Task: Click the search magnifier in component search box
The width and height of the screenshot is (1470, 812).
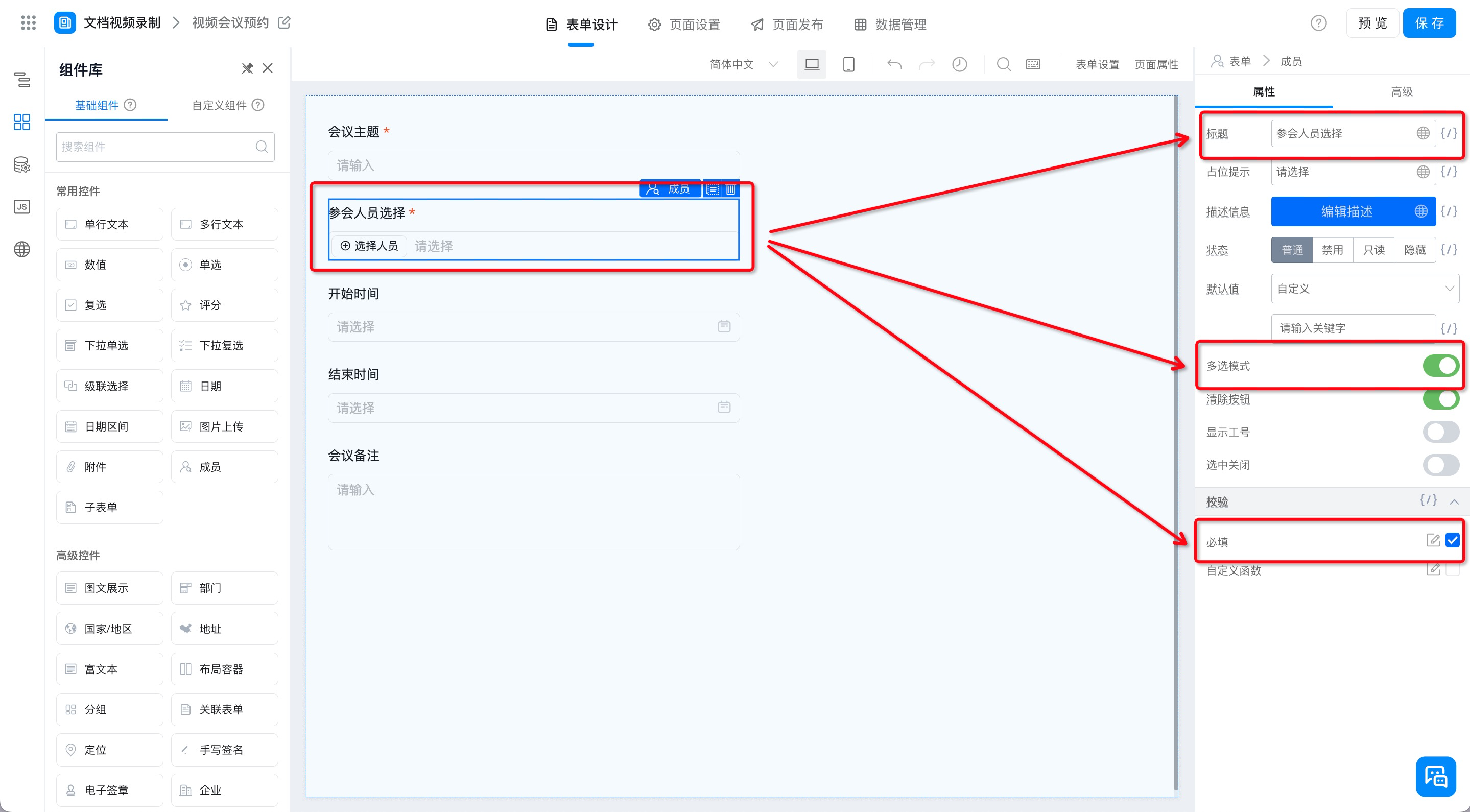Action: coord(262,147)
